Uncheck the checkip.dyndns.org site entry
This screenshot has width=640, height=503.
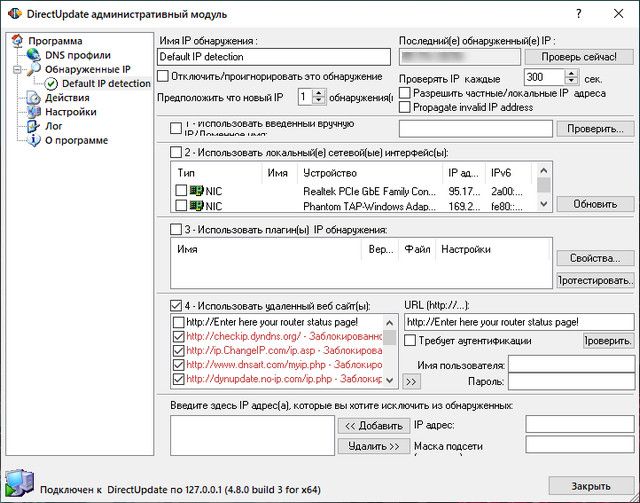pos(178,337)
